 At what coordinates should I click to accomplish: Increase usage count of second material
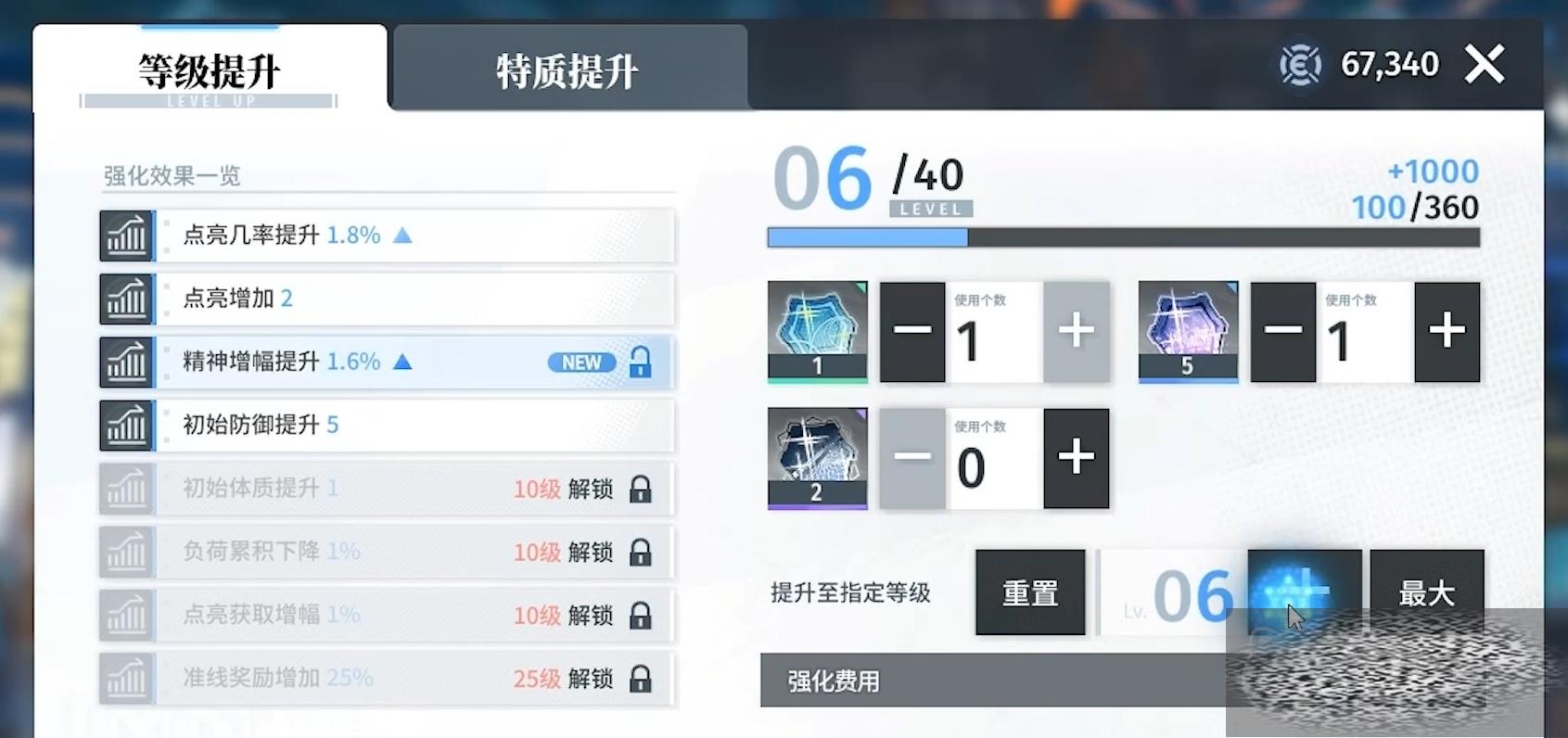pyautogui.click(x=1447, y=332)
